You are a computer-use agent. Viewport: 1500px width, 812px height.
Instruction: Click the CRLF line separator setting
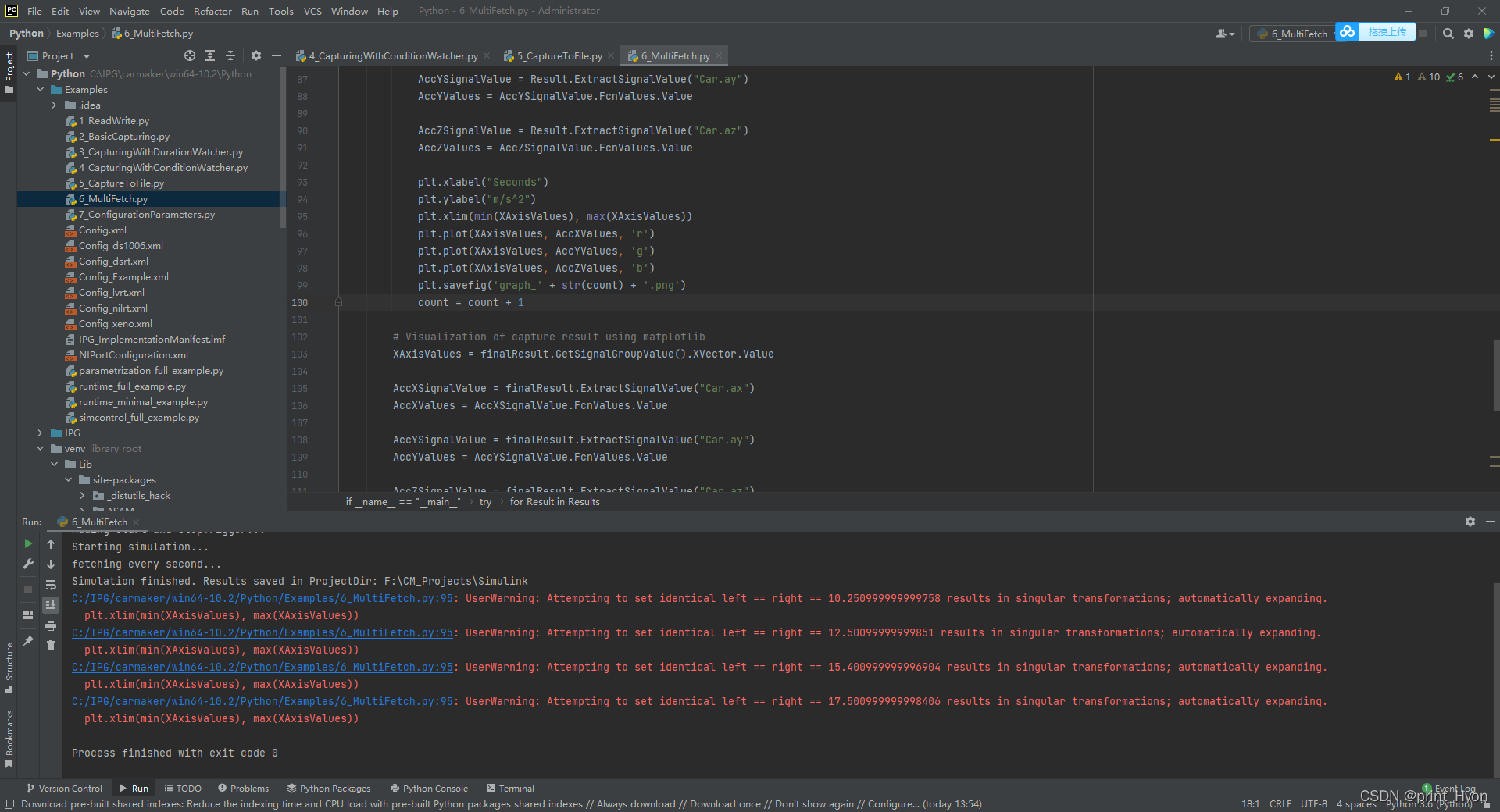tap(1280, 804)
